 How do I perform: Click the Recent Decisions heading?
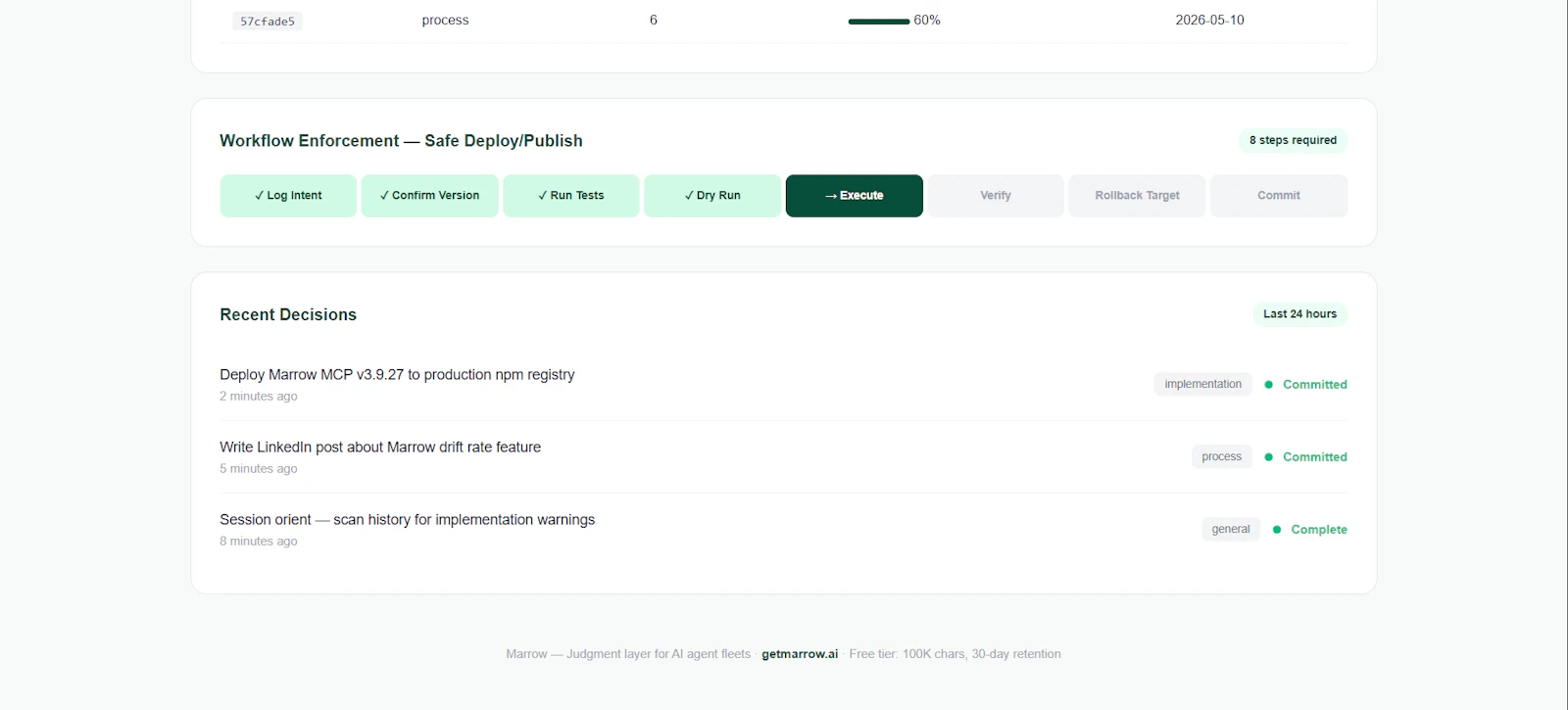click(288, 314)
